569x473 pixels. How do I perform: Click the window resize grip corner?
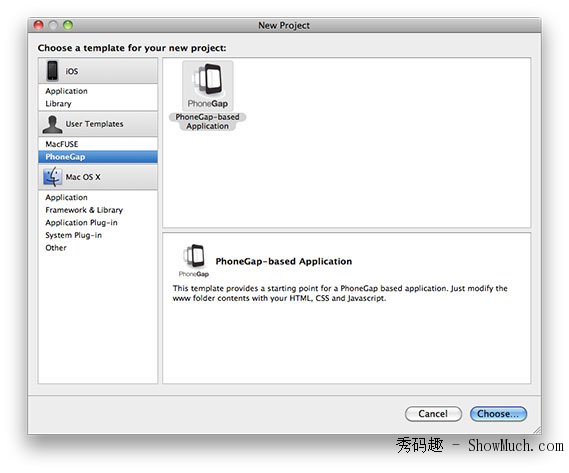tap(537, 430)
